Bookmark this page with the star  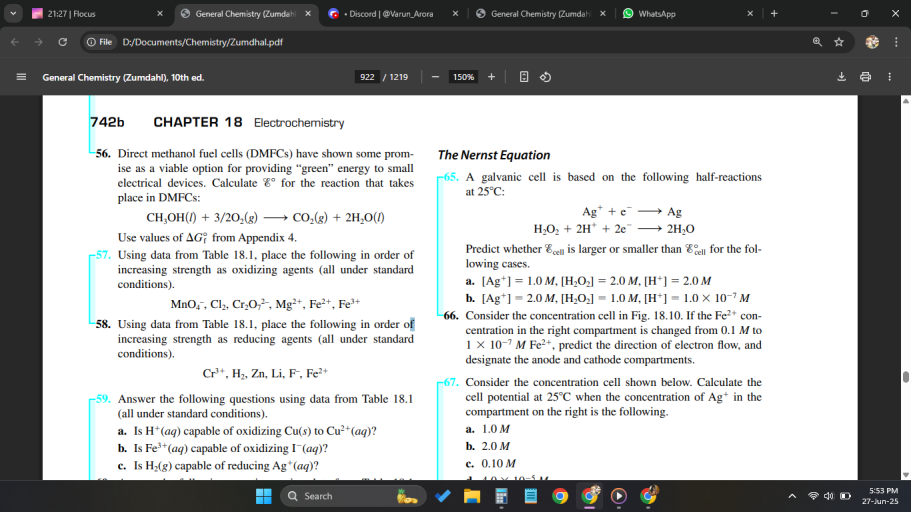(839, 42)
